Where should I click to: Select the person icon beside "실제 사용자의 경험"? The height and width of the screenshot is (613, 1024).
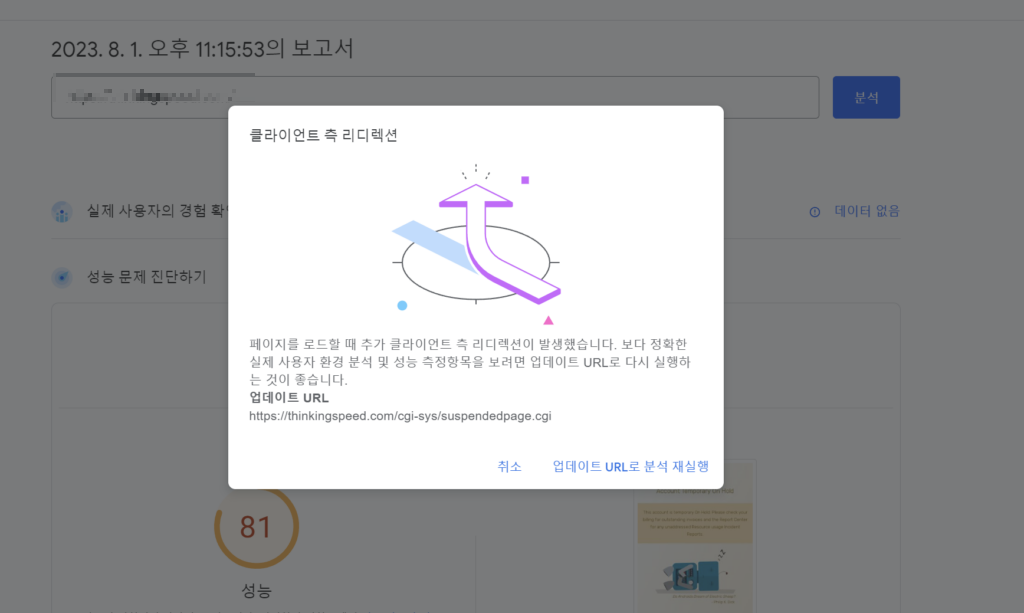point(63,212)
